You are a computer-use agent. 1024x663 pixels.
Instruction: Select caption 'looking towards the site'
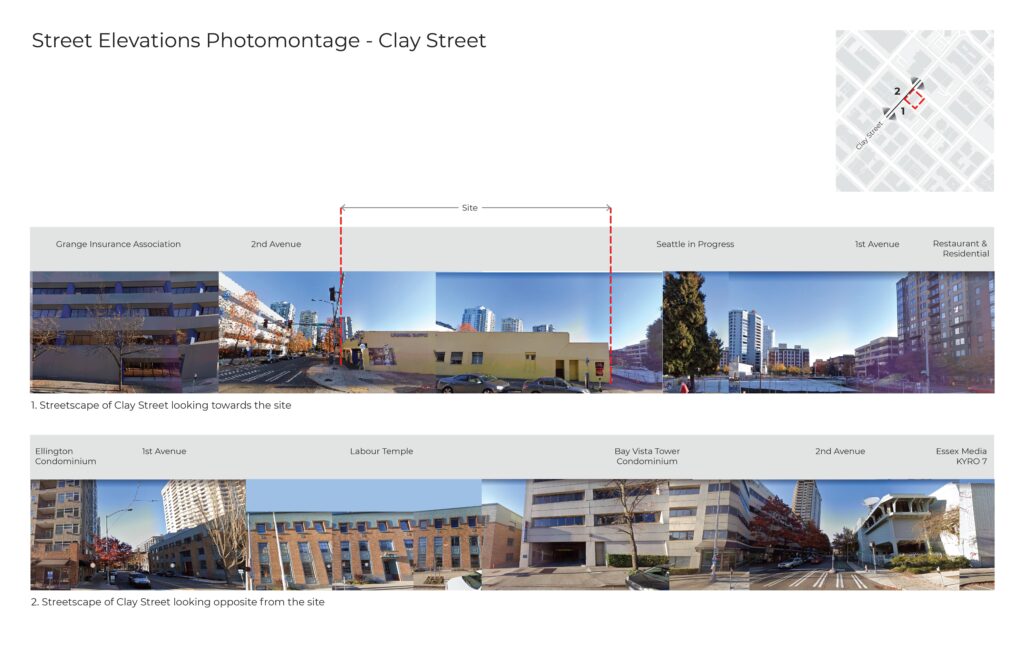pyautogui.click(x=161, y=405)
